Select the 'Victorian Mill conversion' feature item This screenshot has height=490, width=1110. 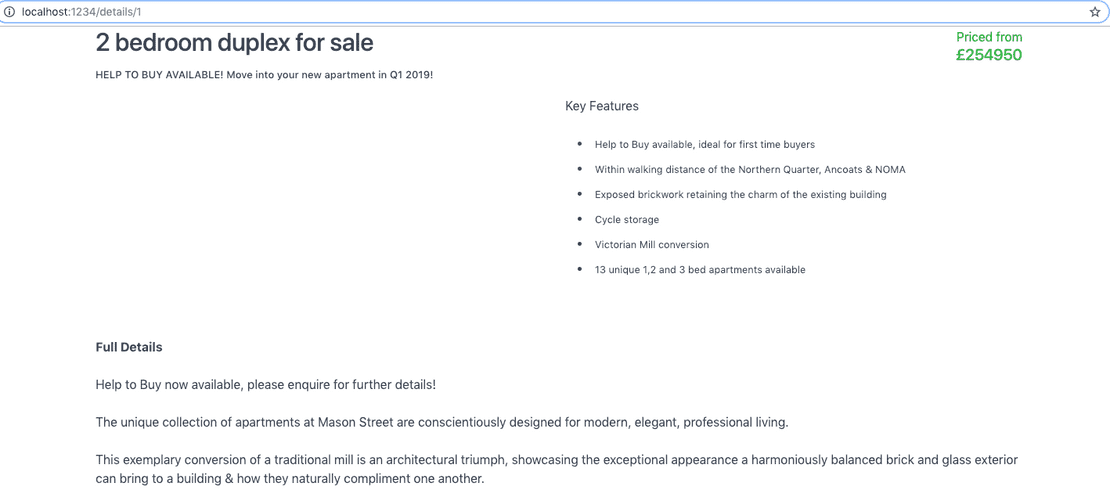click(652, 244)
